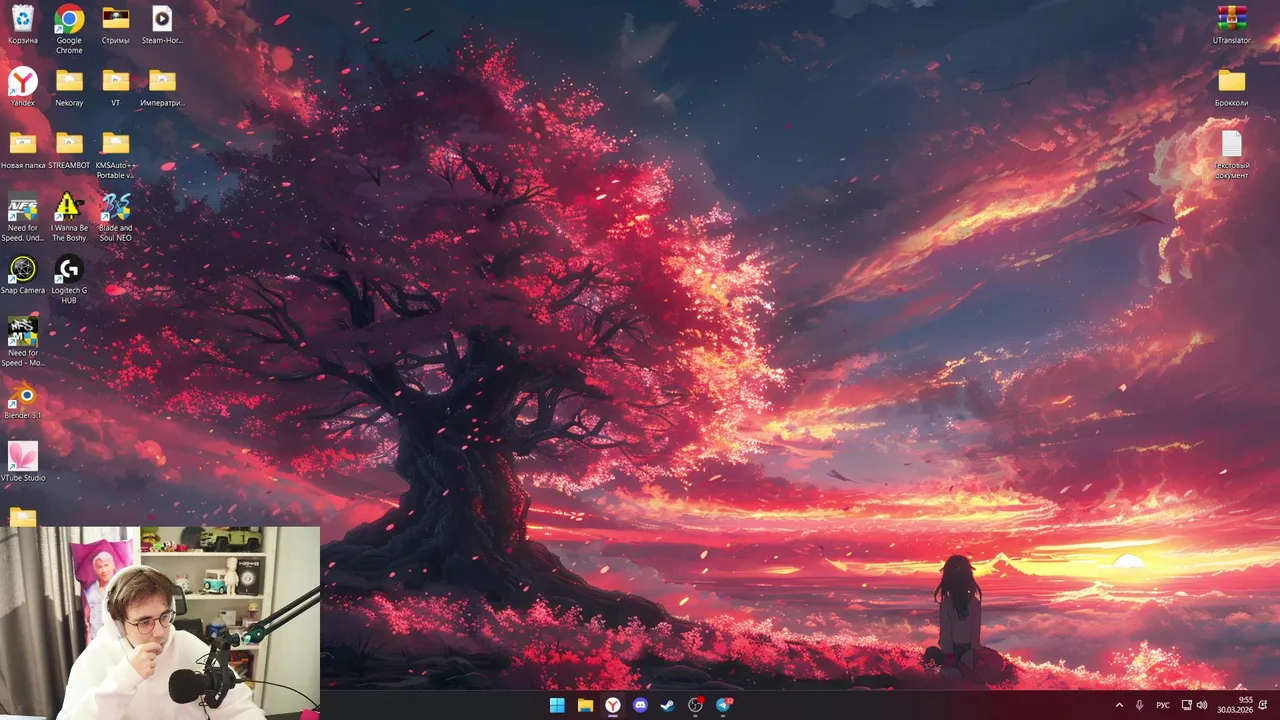This screenshot has width=1280, height=720.
Task: Select Need for Speed Underground shortcut
Action: tap(22, 217)
